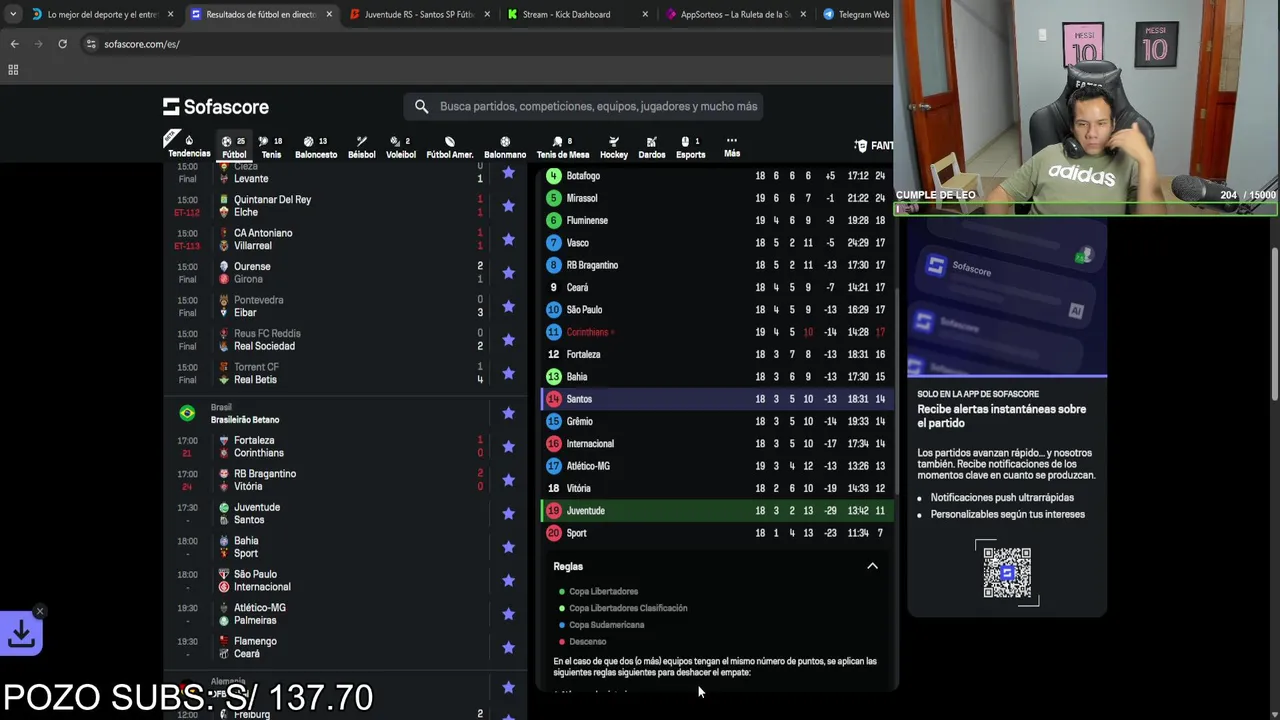
Task: Star the Reus FC Reddis vs Real Sociedad match
Action: tap(508, 340)
